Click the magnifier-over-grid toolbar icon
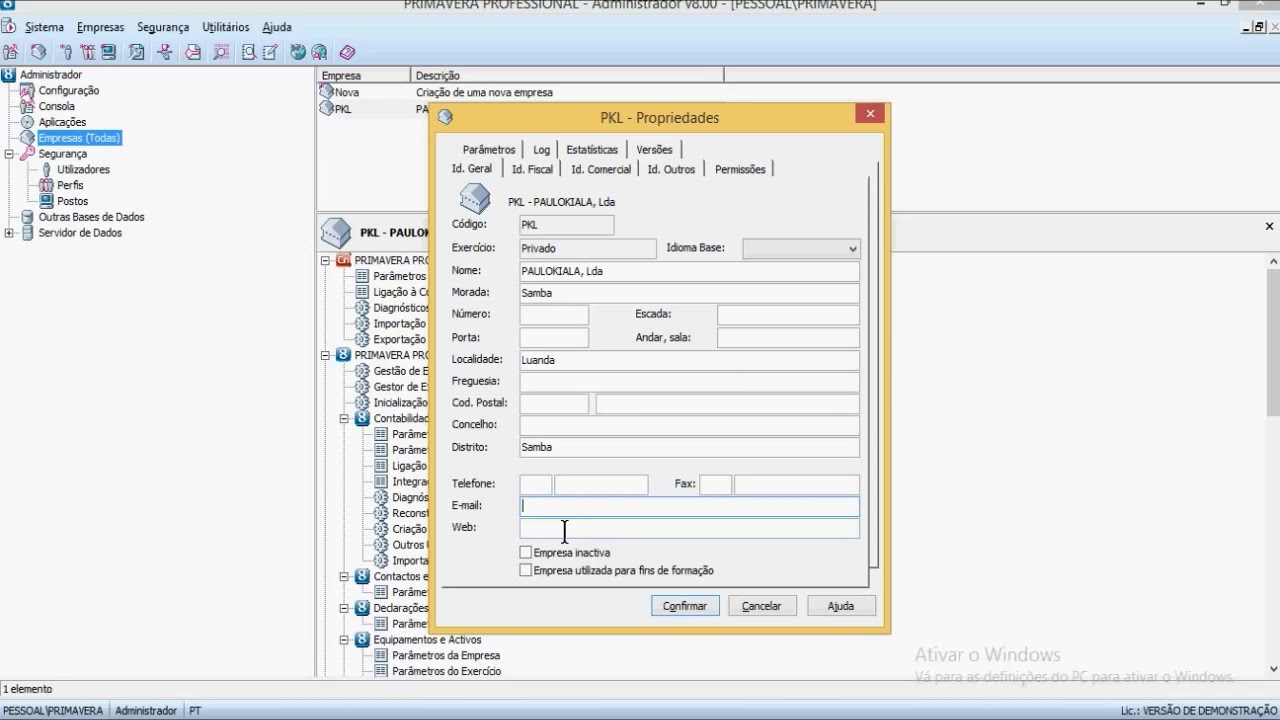The image size is (1280, 720). point(221,52)
